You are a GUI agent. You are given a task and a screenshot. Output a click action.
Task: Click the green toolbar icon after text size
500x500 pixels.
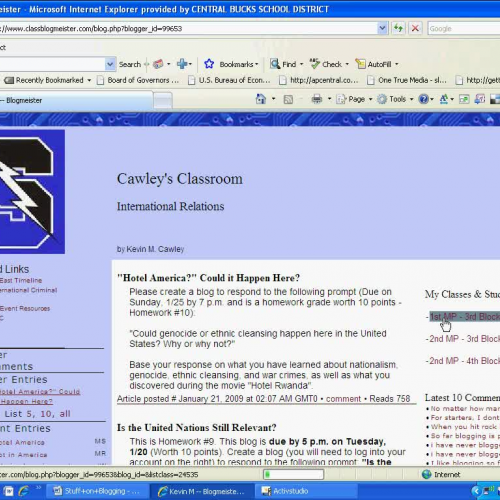[x=464, y=99]
